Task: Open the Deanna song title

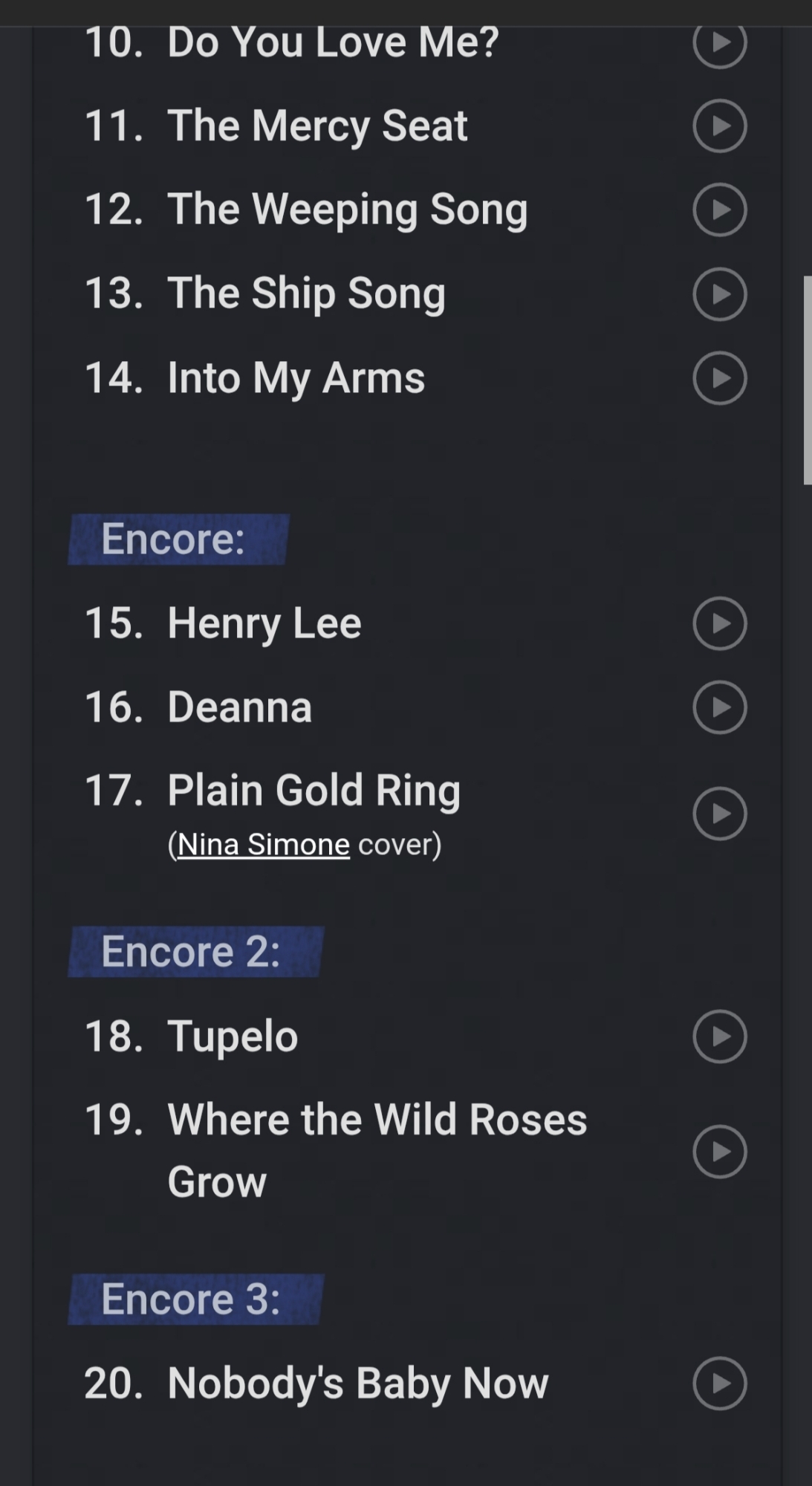Action: [x=239, y=707]
